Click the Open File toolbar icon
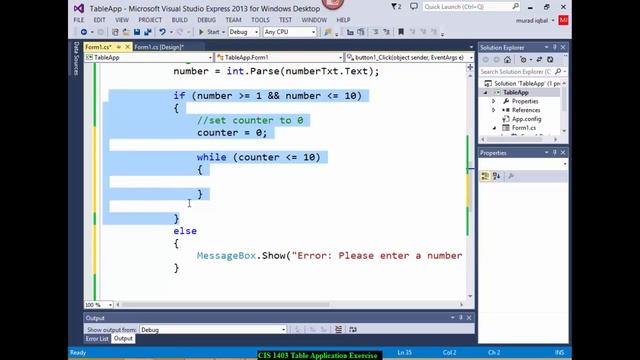 [x=126, y=32]
